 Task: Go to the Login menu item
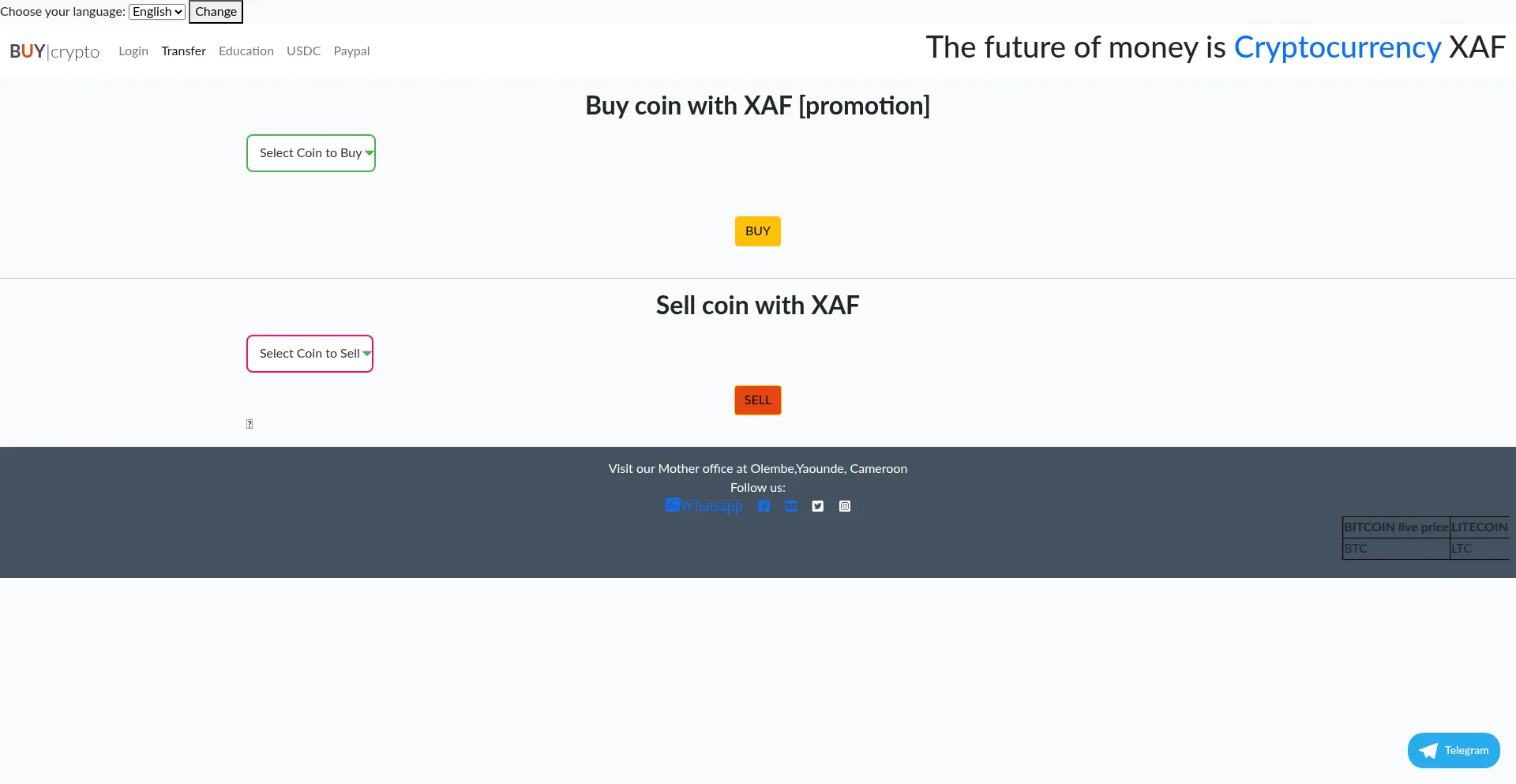coord(133,51)
